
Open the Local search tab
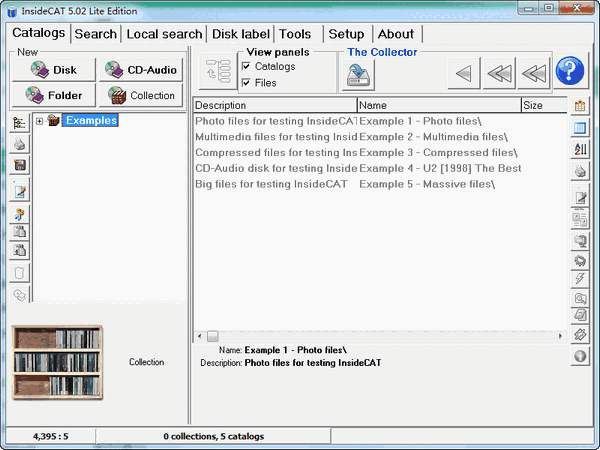tap(164, 34)
